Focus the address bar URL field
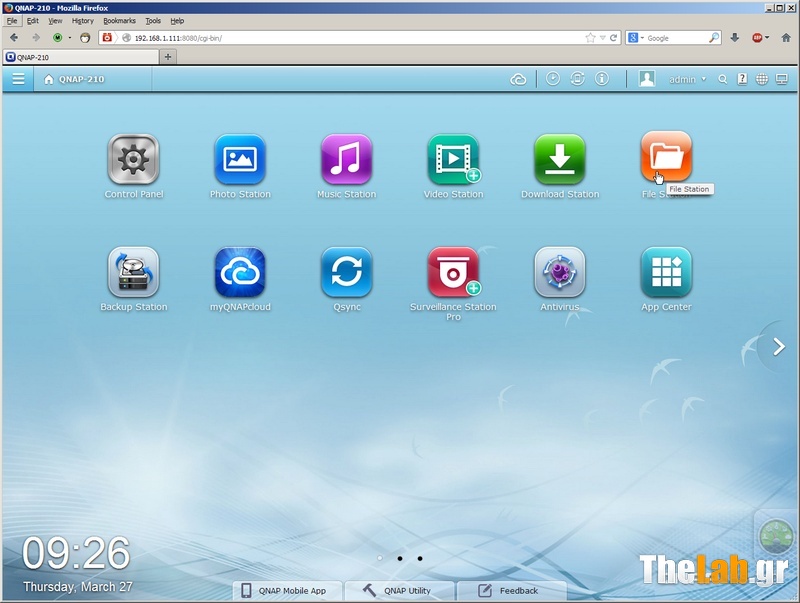 click(x=357, y=38)
